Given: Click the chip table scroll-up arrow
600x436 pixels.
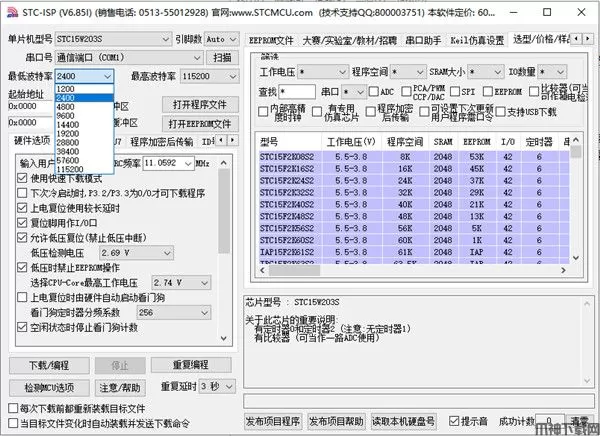Looking at the screenshot, I should click(576, 140).
